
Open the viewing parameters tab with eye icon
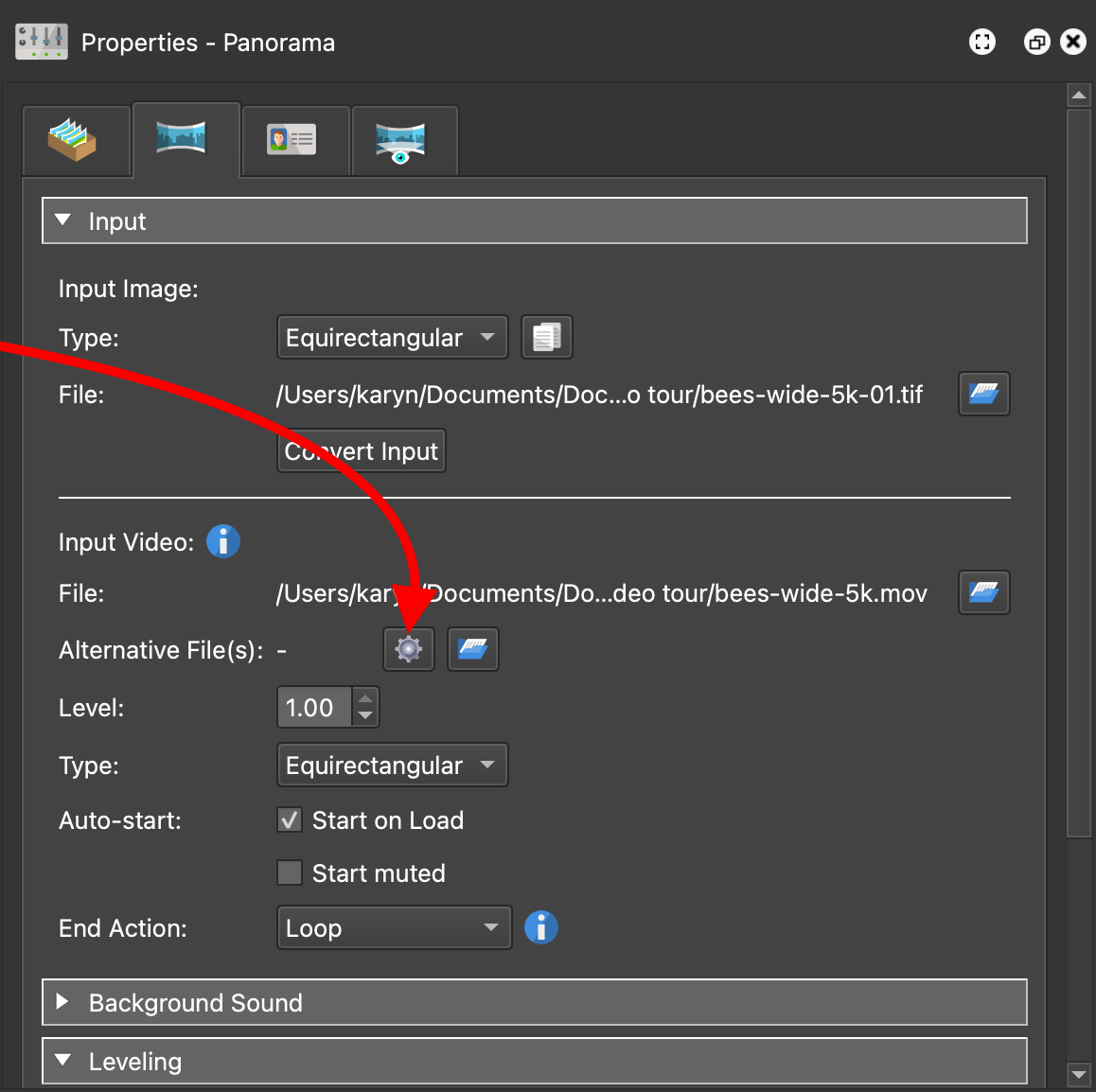[x=401, y=142]
